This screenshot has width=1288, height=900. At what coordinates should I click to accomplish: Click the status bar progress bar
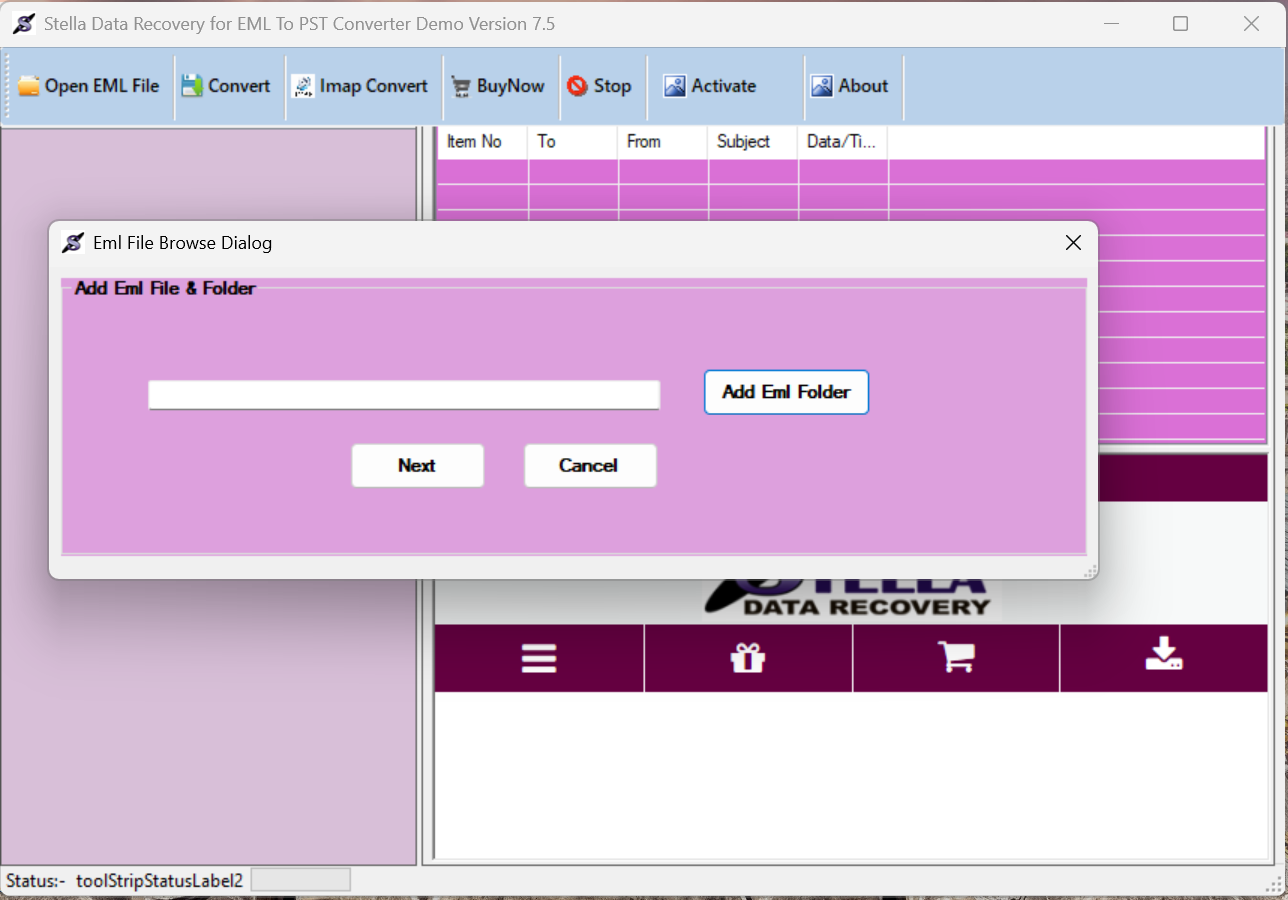coord(301,880)
